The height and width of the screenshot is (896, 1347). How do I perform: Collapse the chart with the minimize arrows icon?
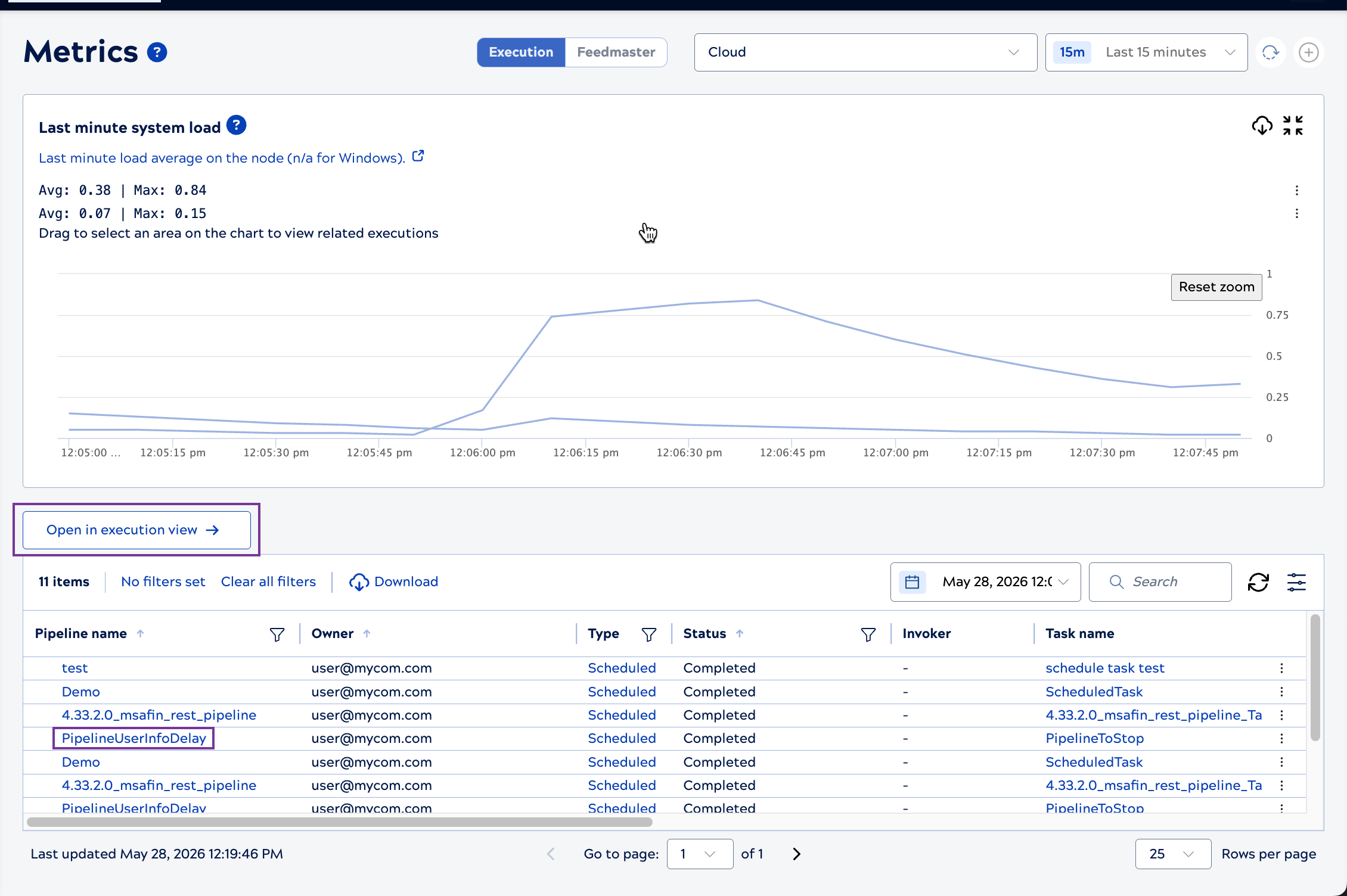click(x=1293, y=126)
